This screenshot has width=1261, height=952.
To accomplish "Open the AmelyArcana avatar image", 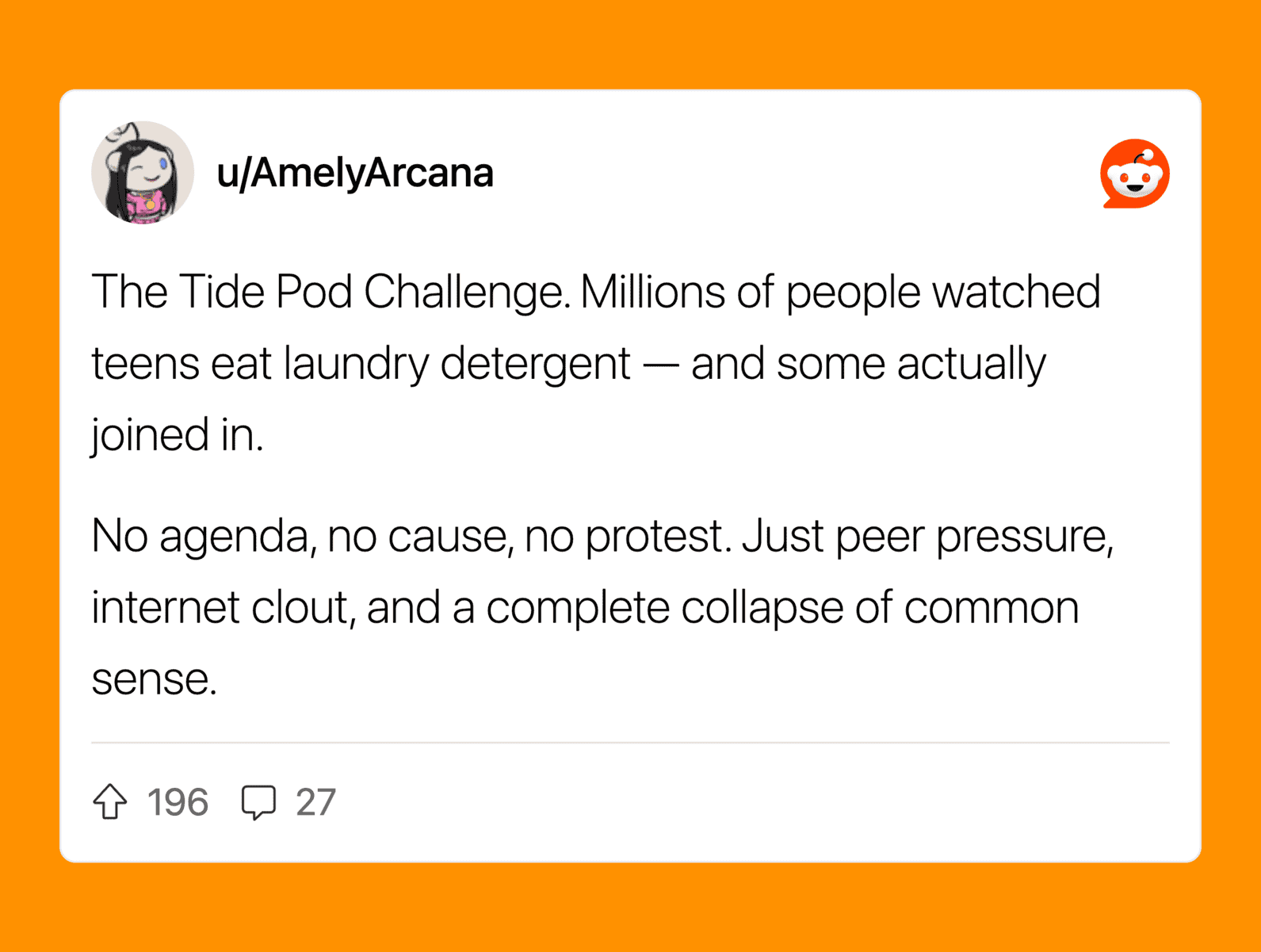I will pyautogui.click(x=143, y=172).
